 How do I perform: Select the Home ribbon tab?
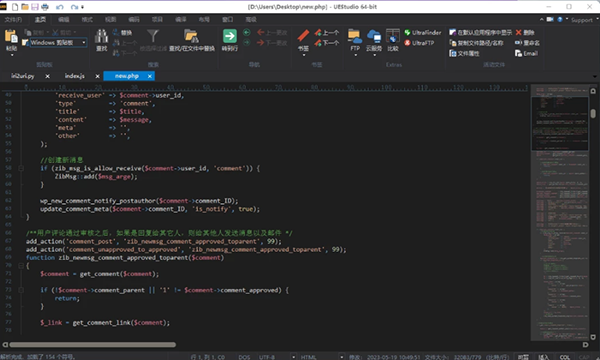click(x=40, y=20)
